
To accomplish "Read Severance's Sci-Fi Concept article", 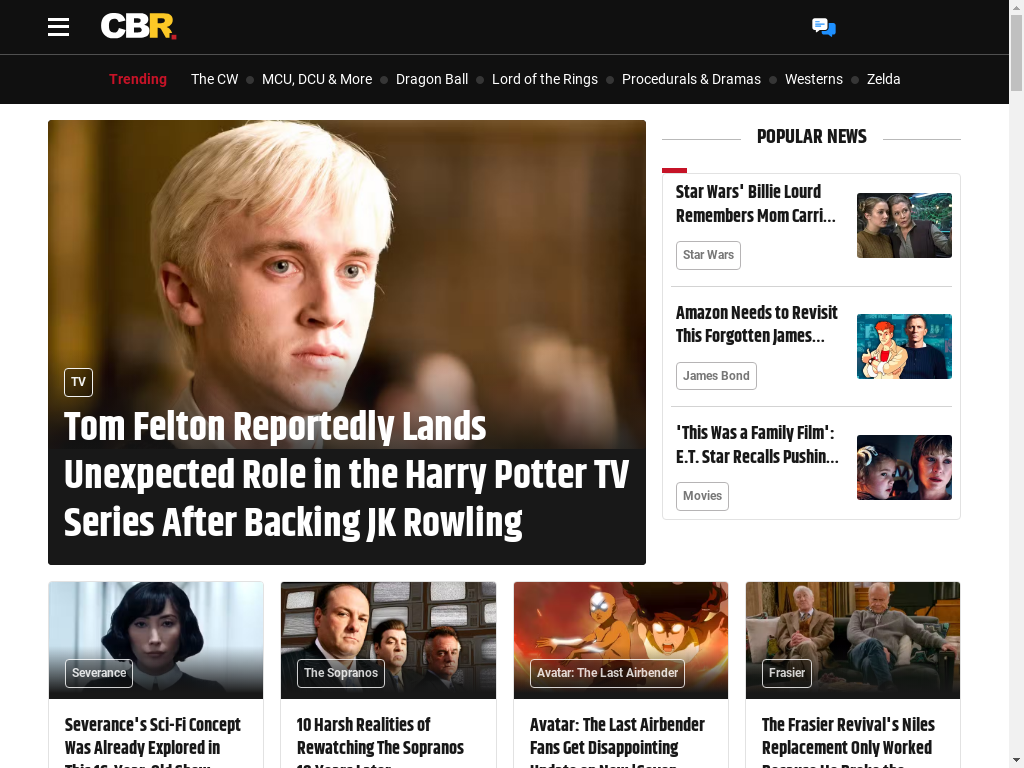I will pos(153,743).
